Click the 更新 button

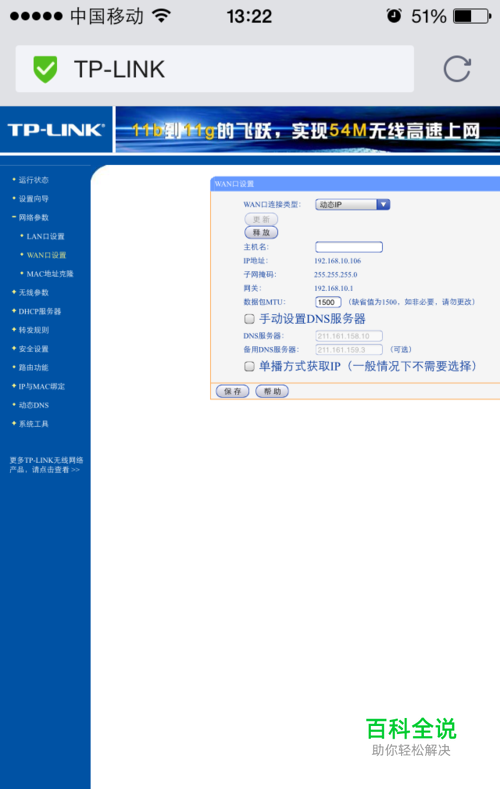click(x=261, y=219)
